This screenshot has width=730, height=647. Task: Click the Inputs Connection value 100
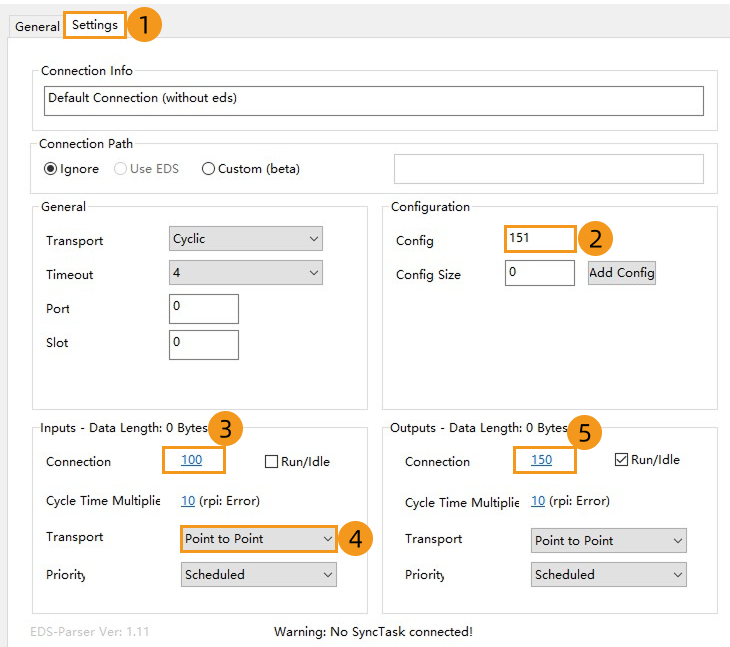click(x=191, y=461)
